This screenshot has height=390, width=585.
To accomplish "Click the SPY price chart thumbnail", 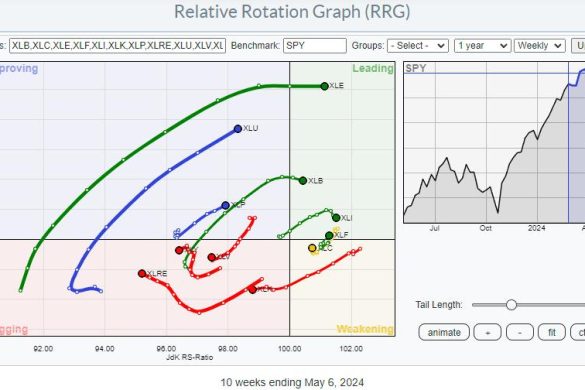I will pos(494,143).
